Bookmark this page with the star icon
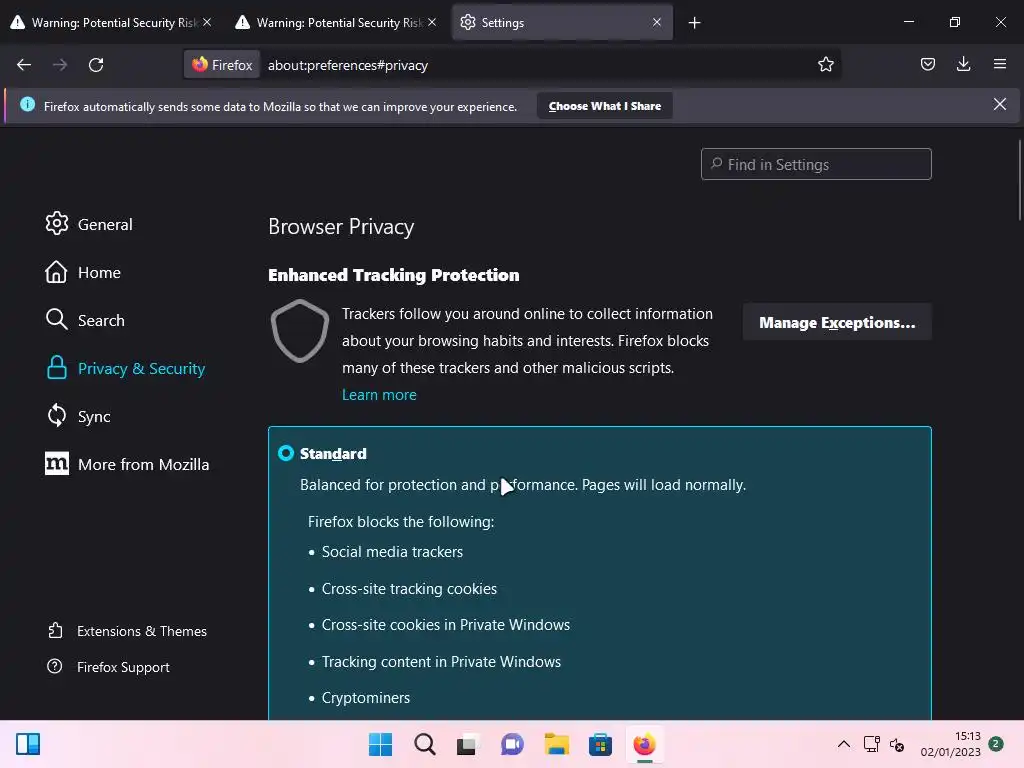Viewport: 1024px width, 768px height. 825,64
